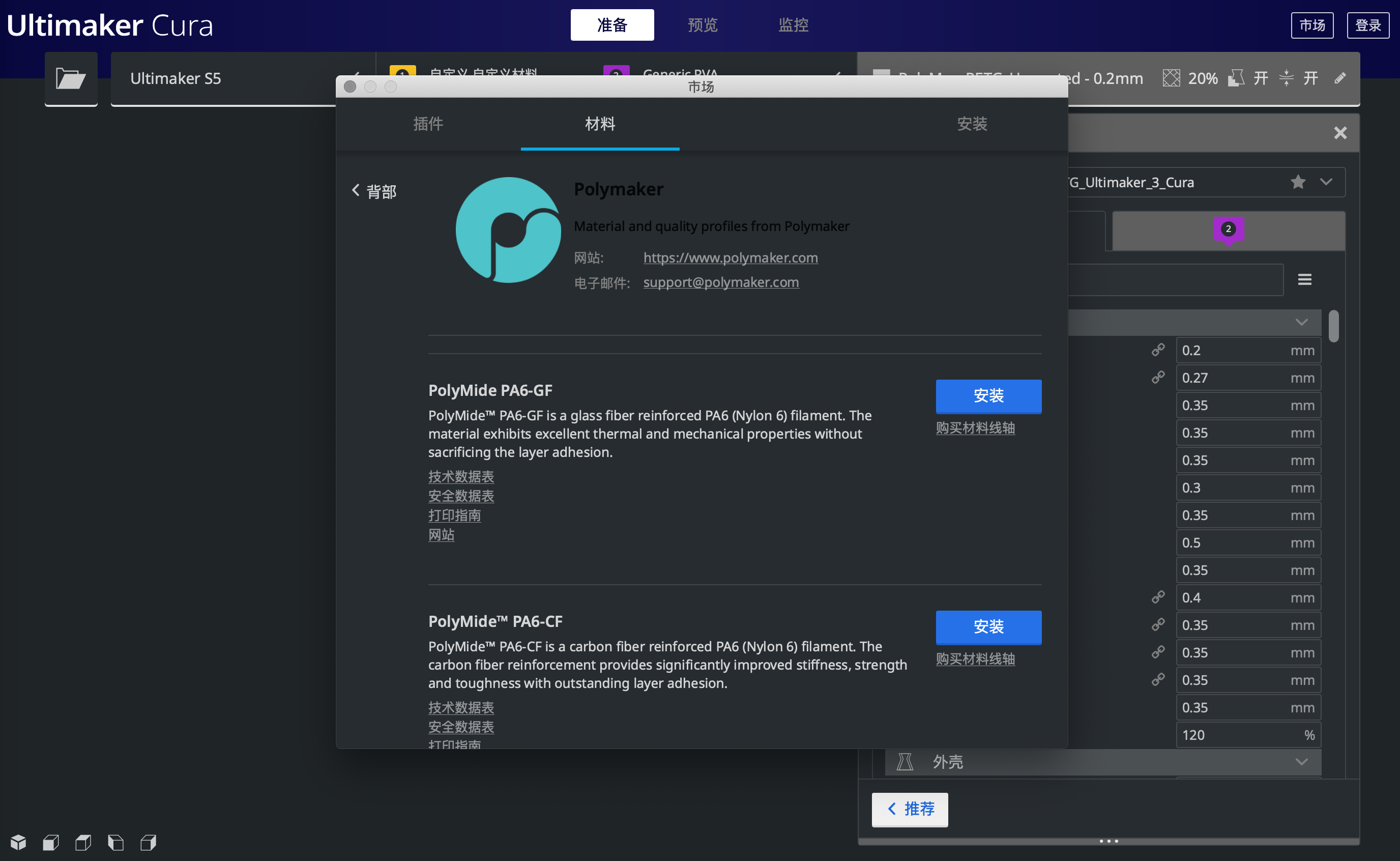Switch to the 预览 preview stage
The image size is (1400, 861).
pyautogui.click(x=702, y=24)
